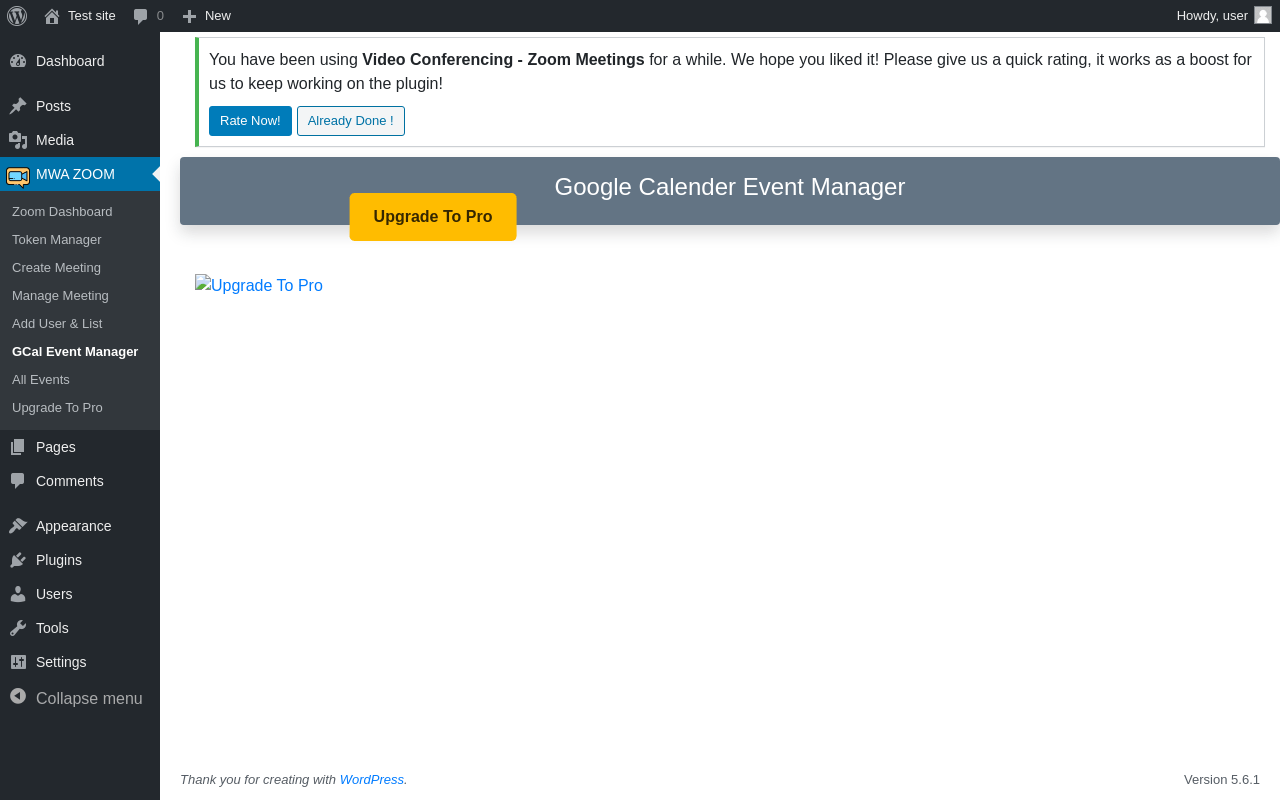Click the Google Calender Event Manager heading
The image size is (1280, 800).
(x=730, y=187)
